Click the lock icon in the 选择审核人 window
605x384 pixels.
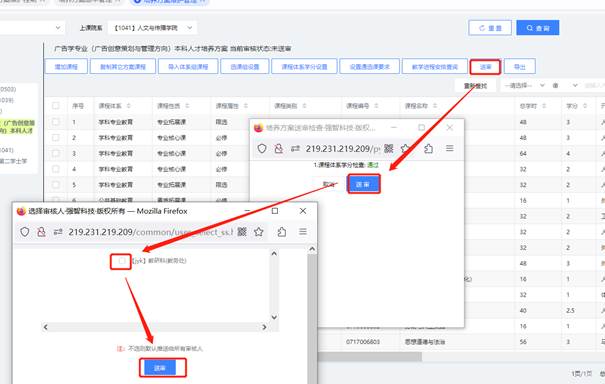pyautogui.click(x=41, y=232)
